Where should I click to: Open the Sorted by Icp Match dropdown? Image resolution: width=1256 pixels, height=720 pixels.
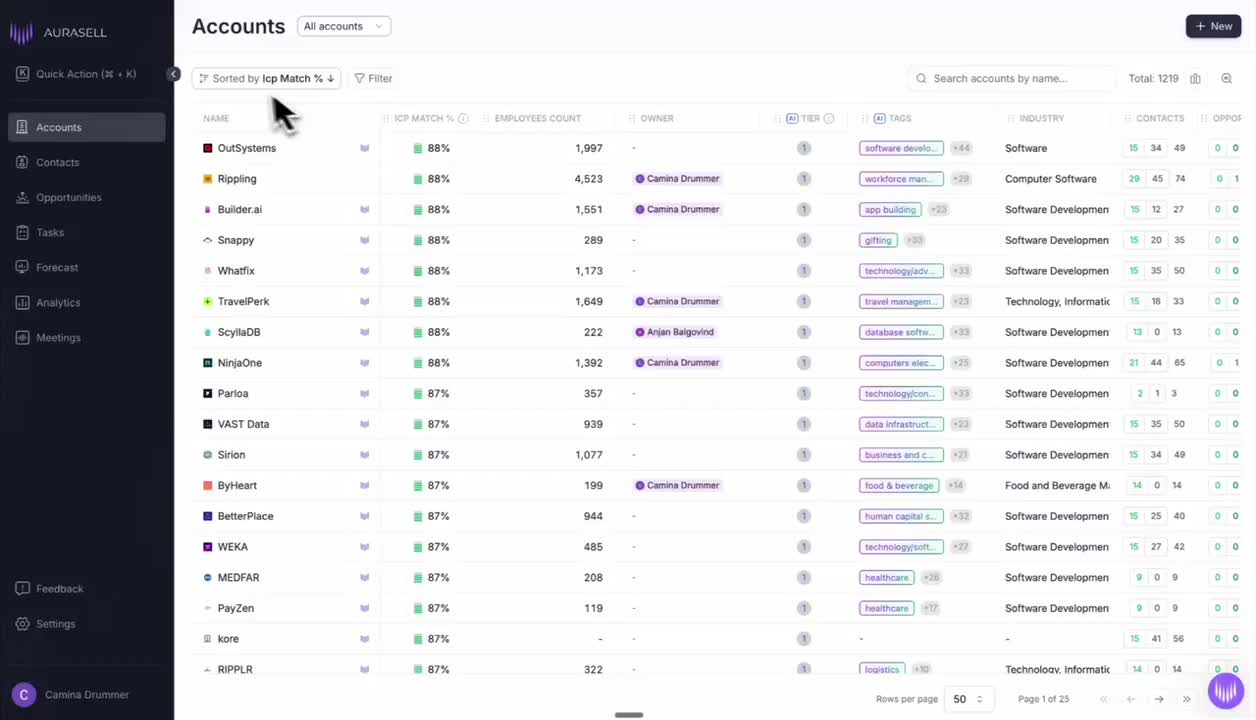click(266, 78)
